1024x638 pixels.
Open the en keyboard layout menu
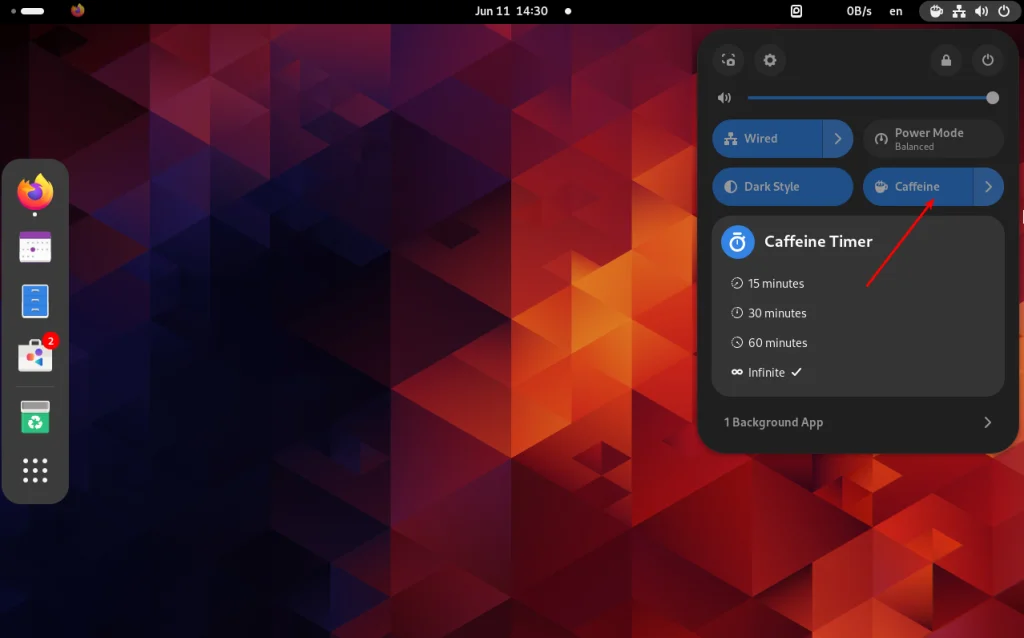pos(896,11)
